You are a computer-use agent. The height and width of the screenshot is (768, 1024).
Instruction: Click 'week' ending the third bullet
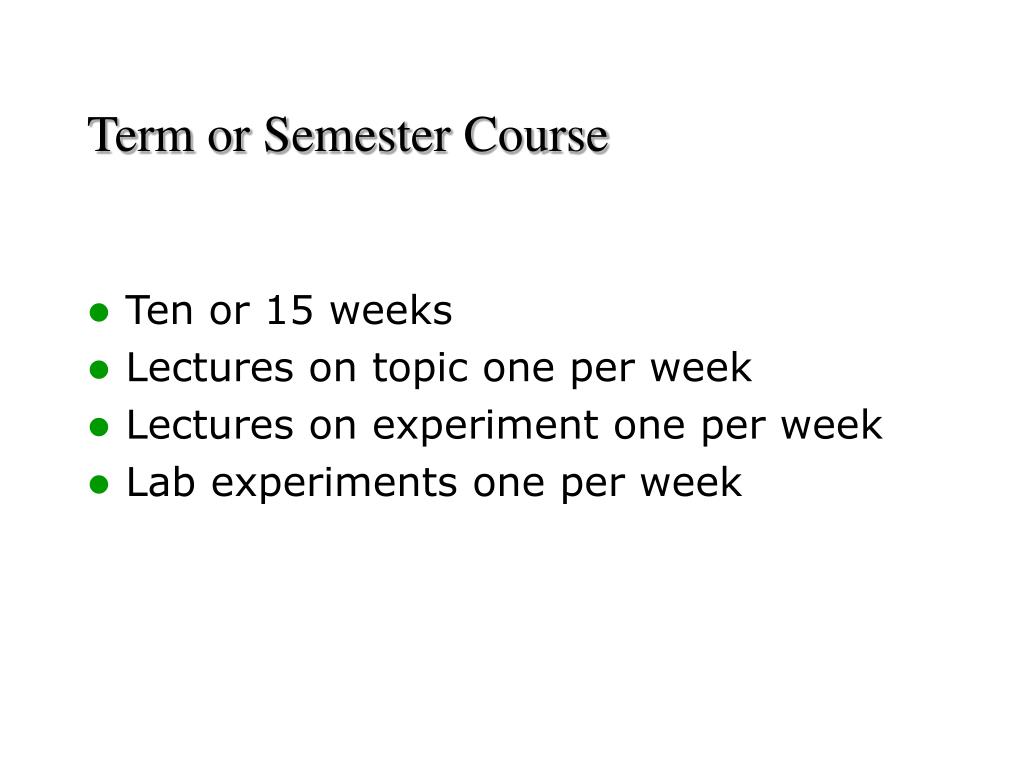click(x=831, y=425)
